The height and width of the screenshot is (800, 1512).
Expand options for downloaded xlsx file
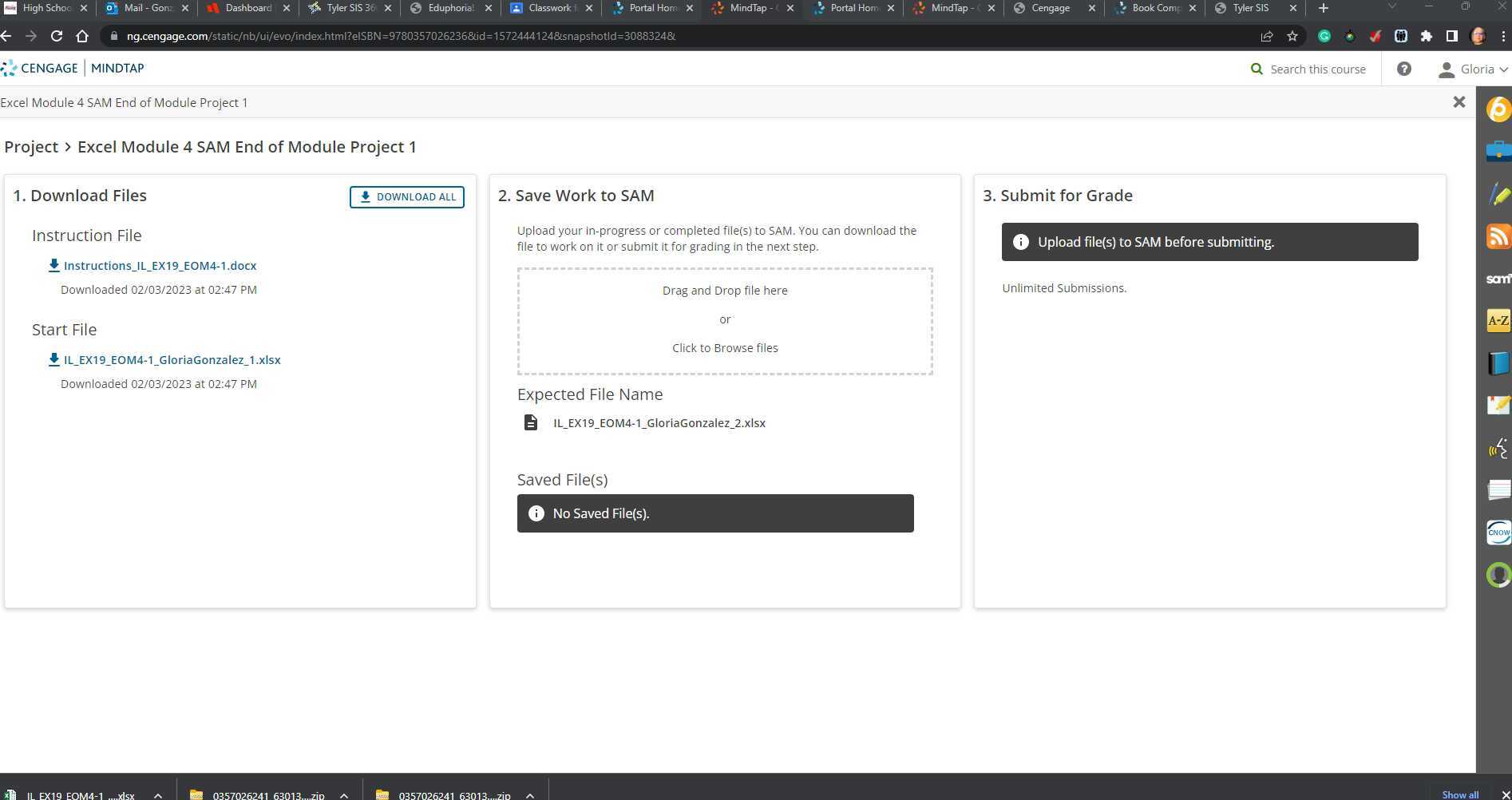[158, 795]
